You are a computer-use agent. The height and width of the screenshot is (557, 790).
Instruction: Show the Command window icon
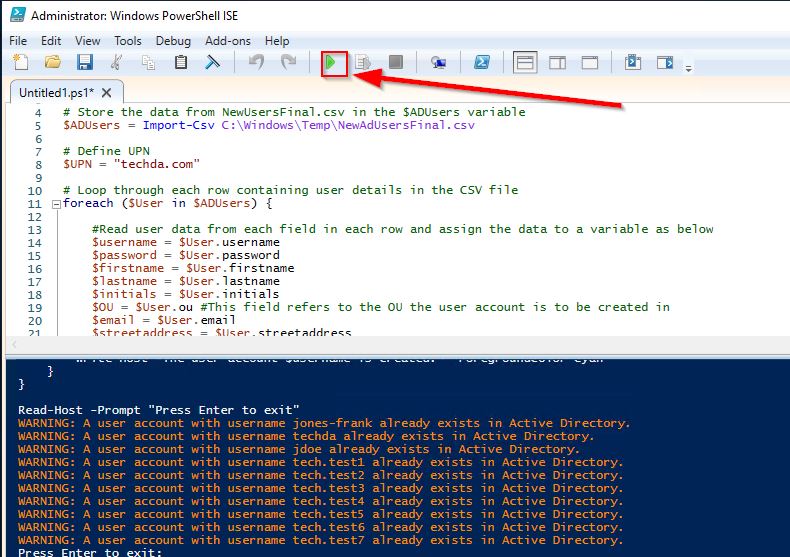pos(633,62)
